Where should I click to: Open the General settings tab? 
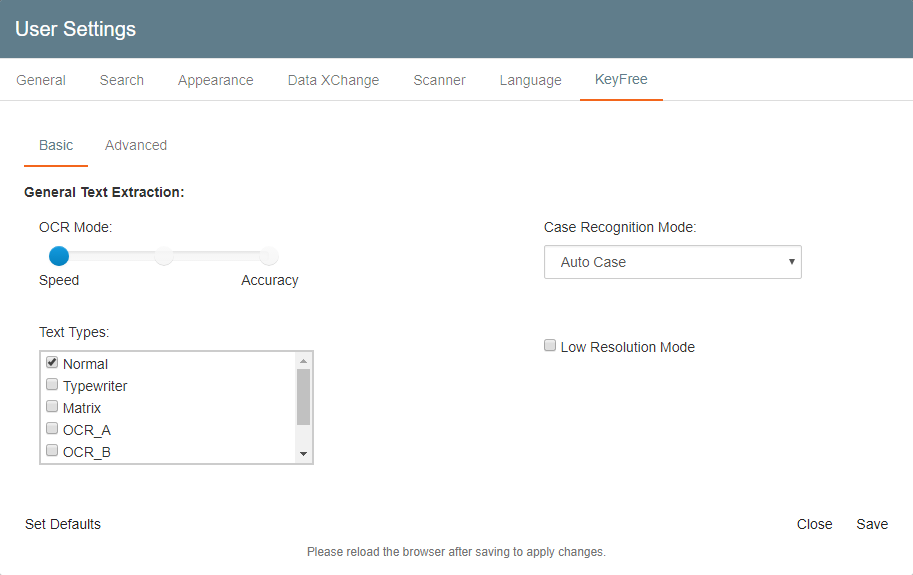click(x=41, y=80)
